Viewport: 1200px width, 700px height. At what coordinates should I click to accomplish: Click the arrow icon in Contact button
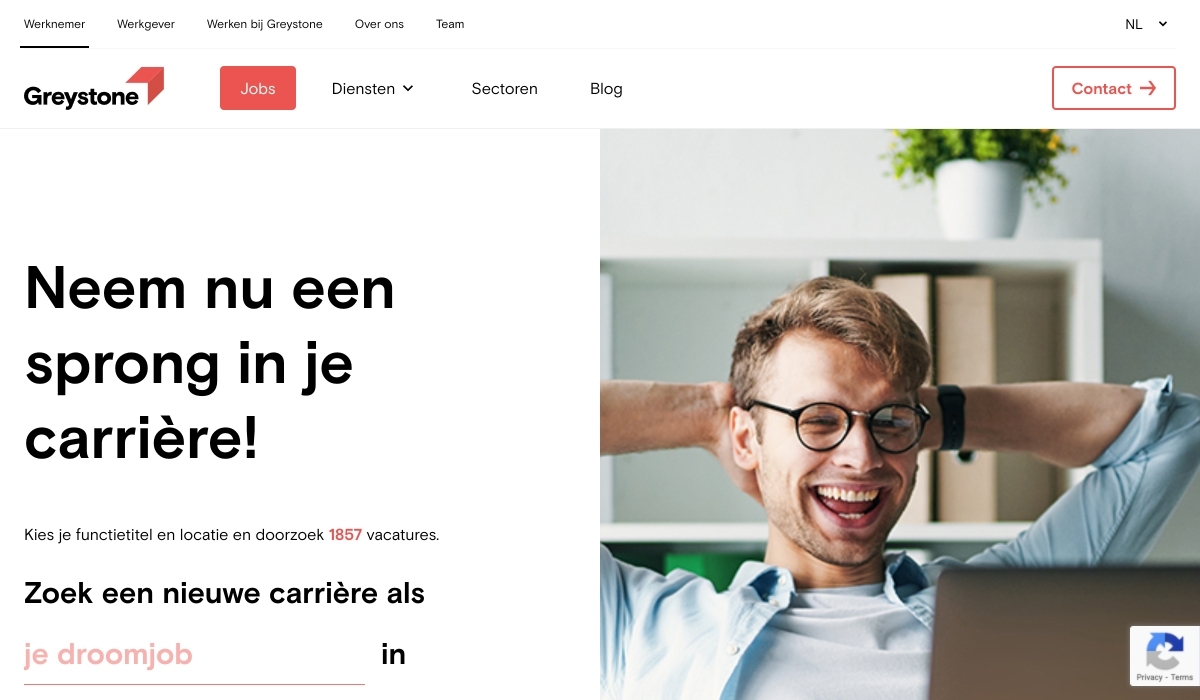coord(1148,88)
